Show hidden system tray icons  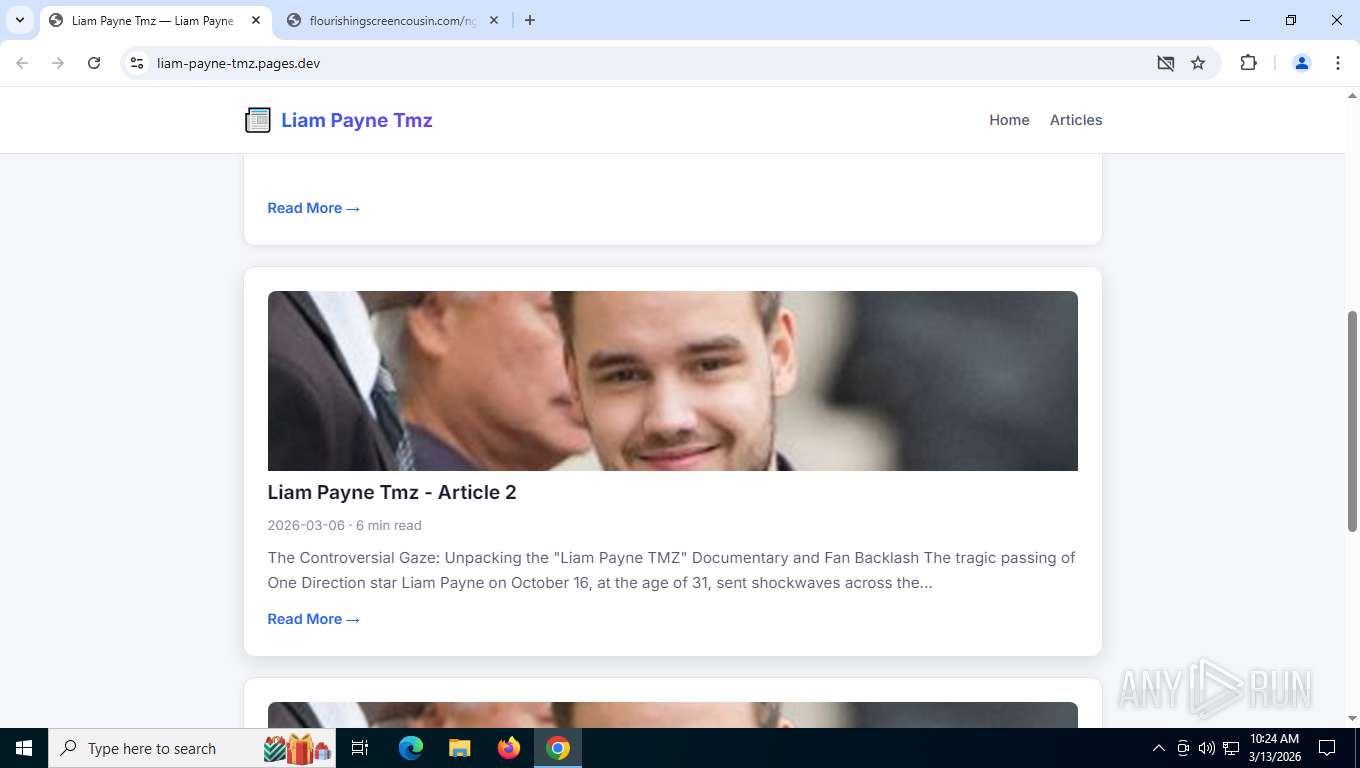[1159, 748]
